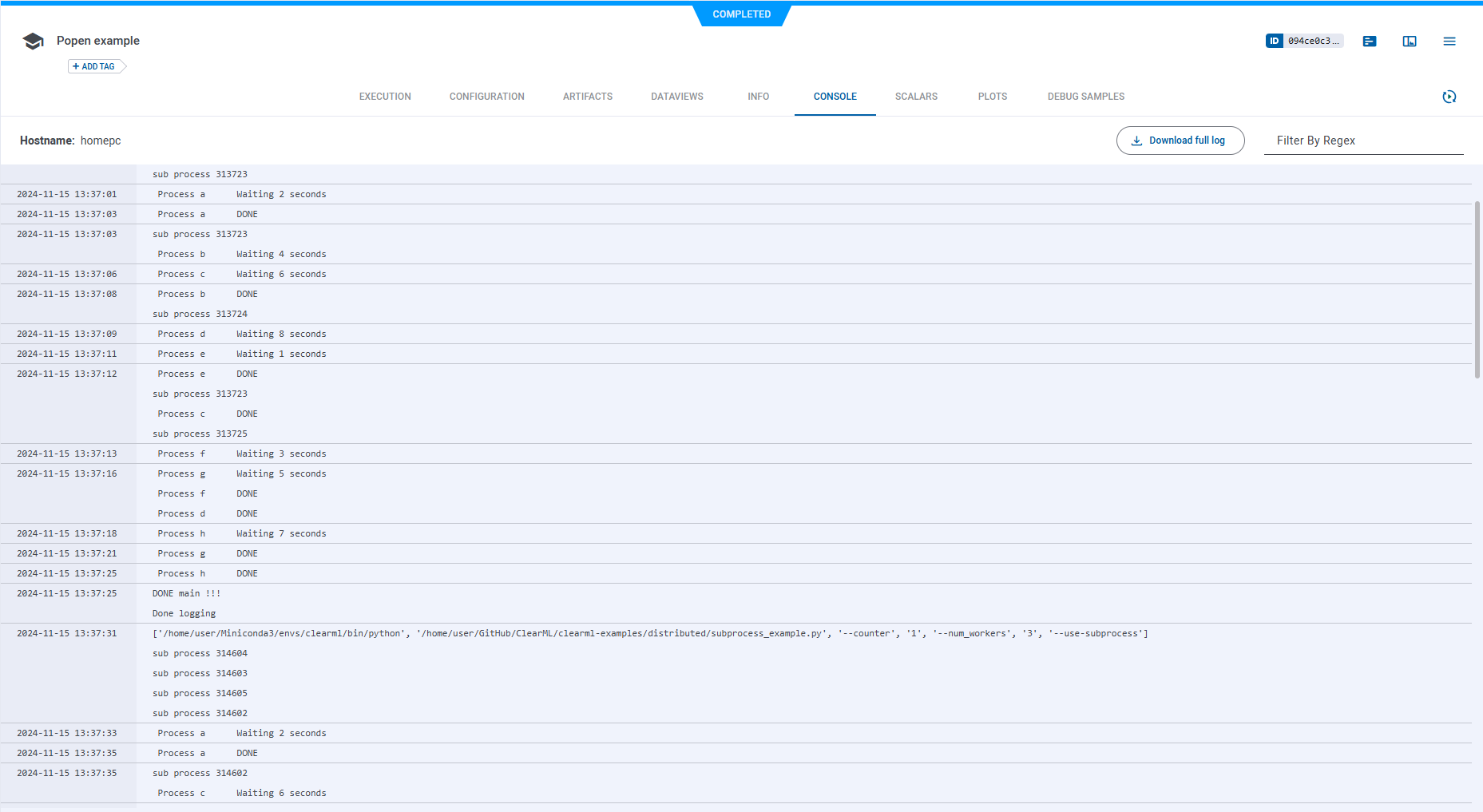View the SCALARS tab
1483x812 pixels.
(916, 97)
